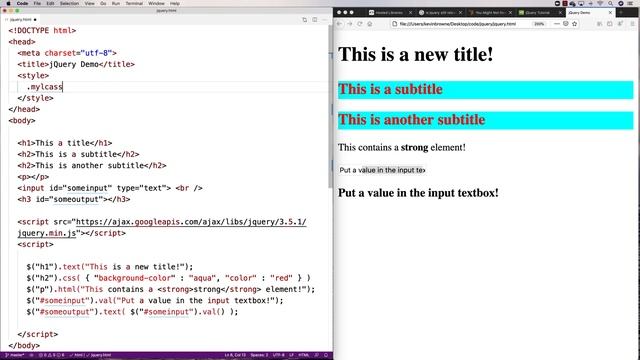640x360 pixels.
Task: Close the jQuery Tutorial browser tab
Action: pos(560,13)
